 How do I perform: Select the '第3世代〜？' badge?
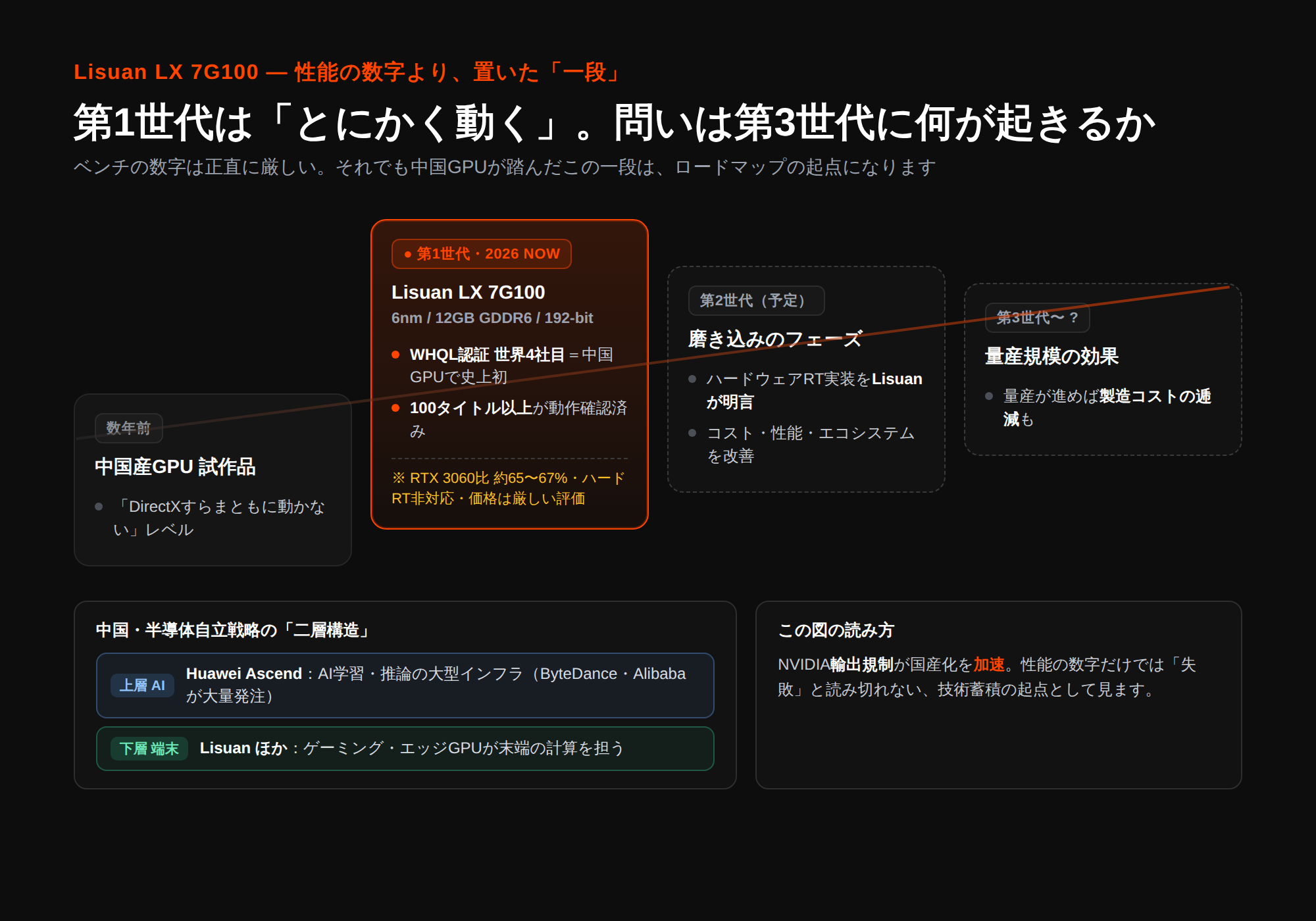pos(1038,318)
